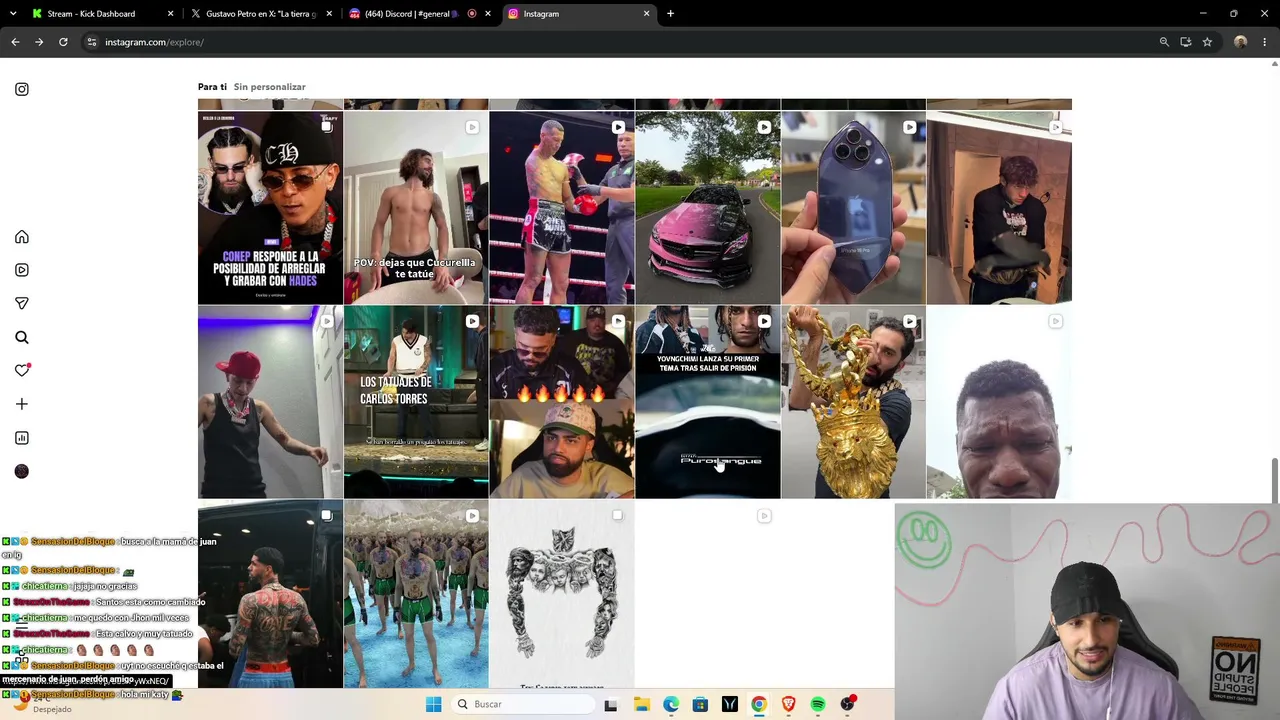
Task: Open the iPhone back cover reel
Action: pyautogui.click(x=853, y=207)
